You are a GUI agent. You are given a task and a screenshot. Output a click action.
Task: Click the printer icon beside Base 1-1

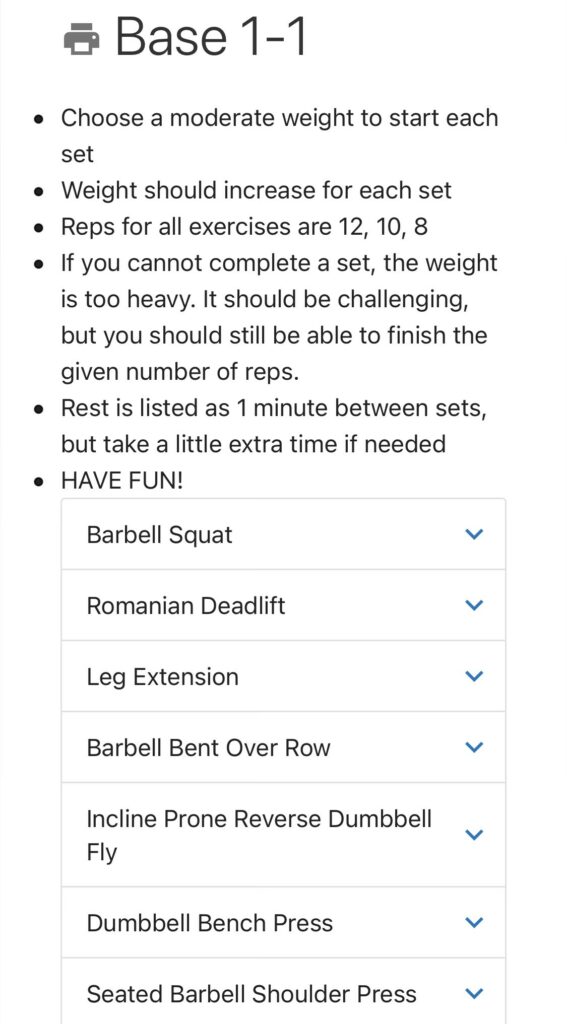coord(82,38)
